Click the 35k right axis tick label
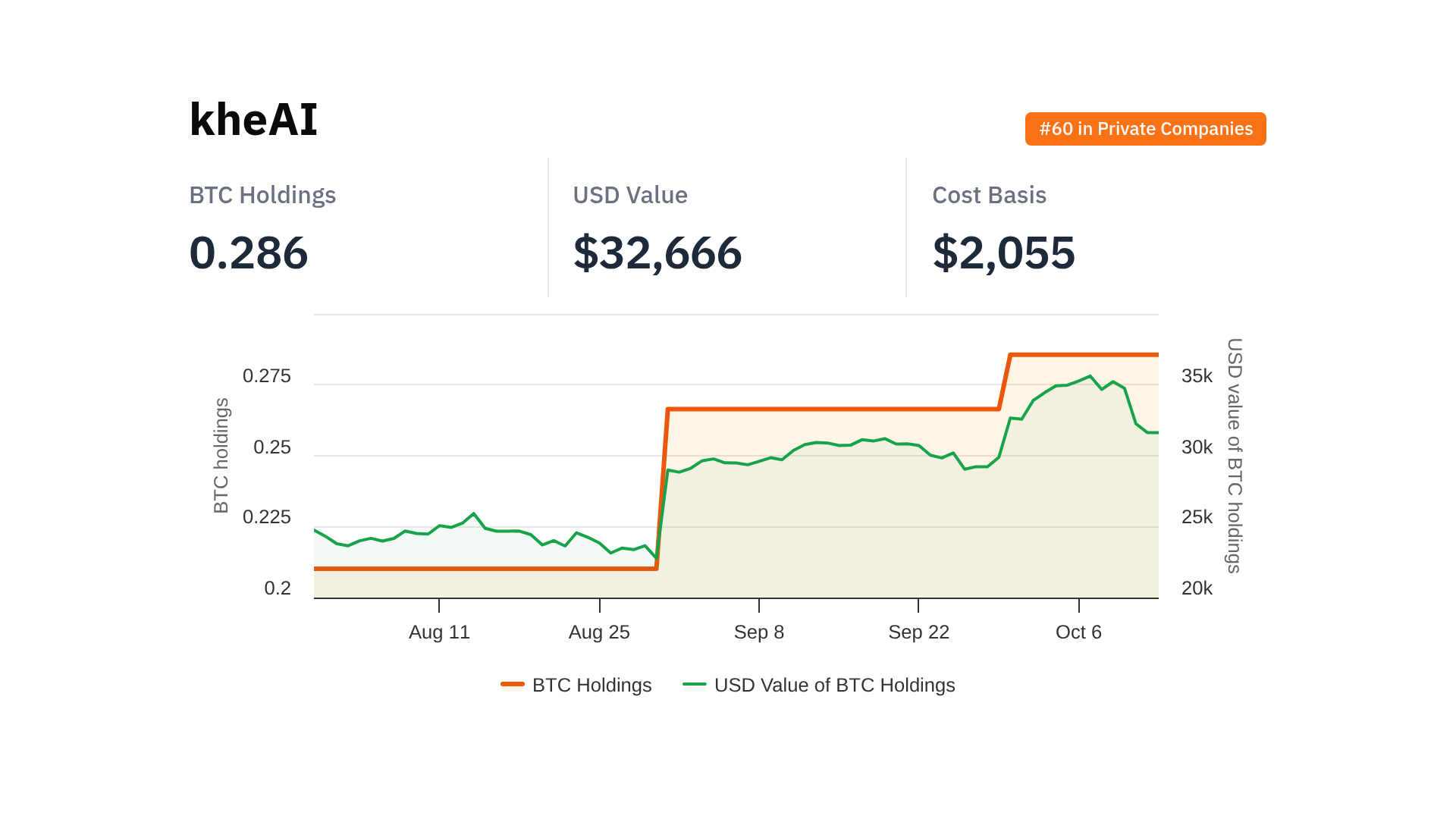 (x=1197, y=376)
